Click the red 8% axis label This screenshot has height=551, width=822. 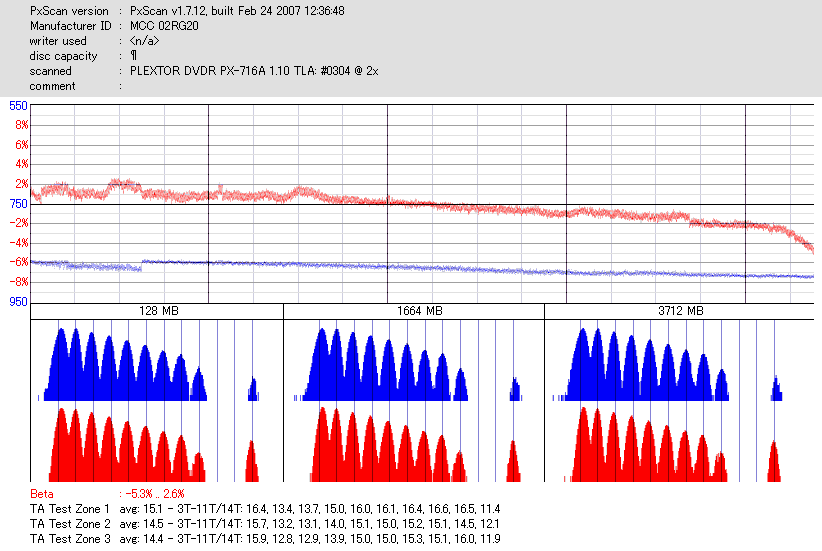point(21,125)
